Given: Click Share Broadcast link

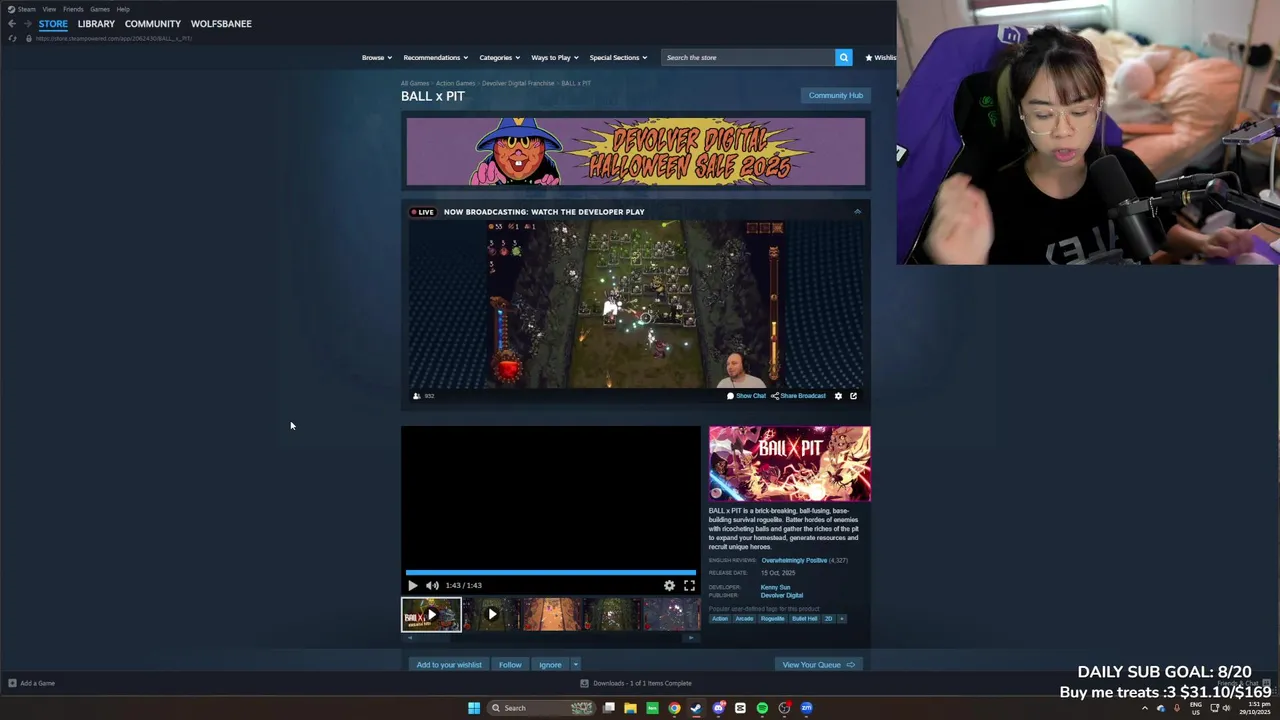Looking at the screenshot, I should point(798,396).
